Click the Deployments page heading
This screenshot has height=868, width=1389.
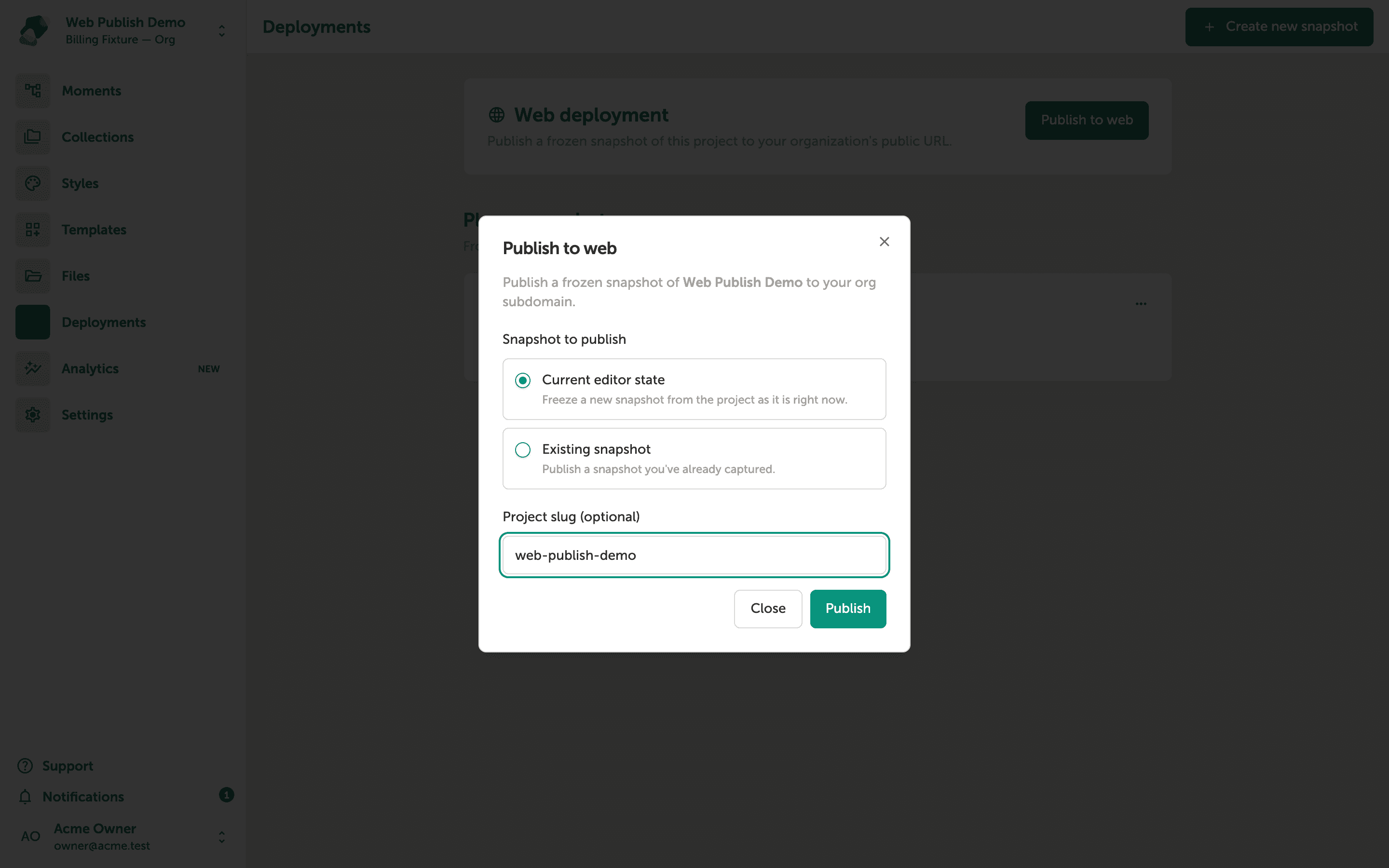coord(316,27)
